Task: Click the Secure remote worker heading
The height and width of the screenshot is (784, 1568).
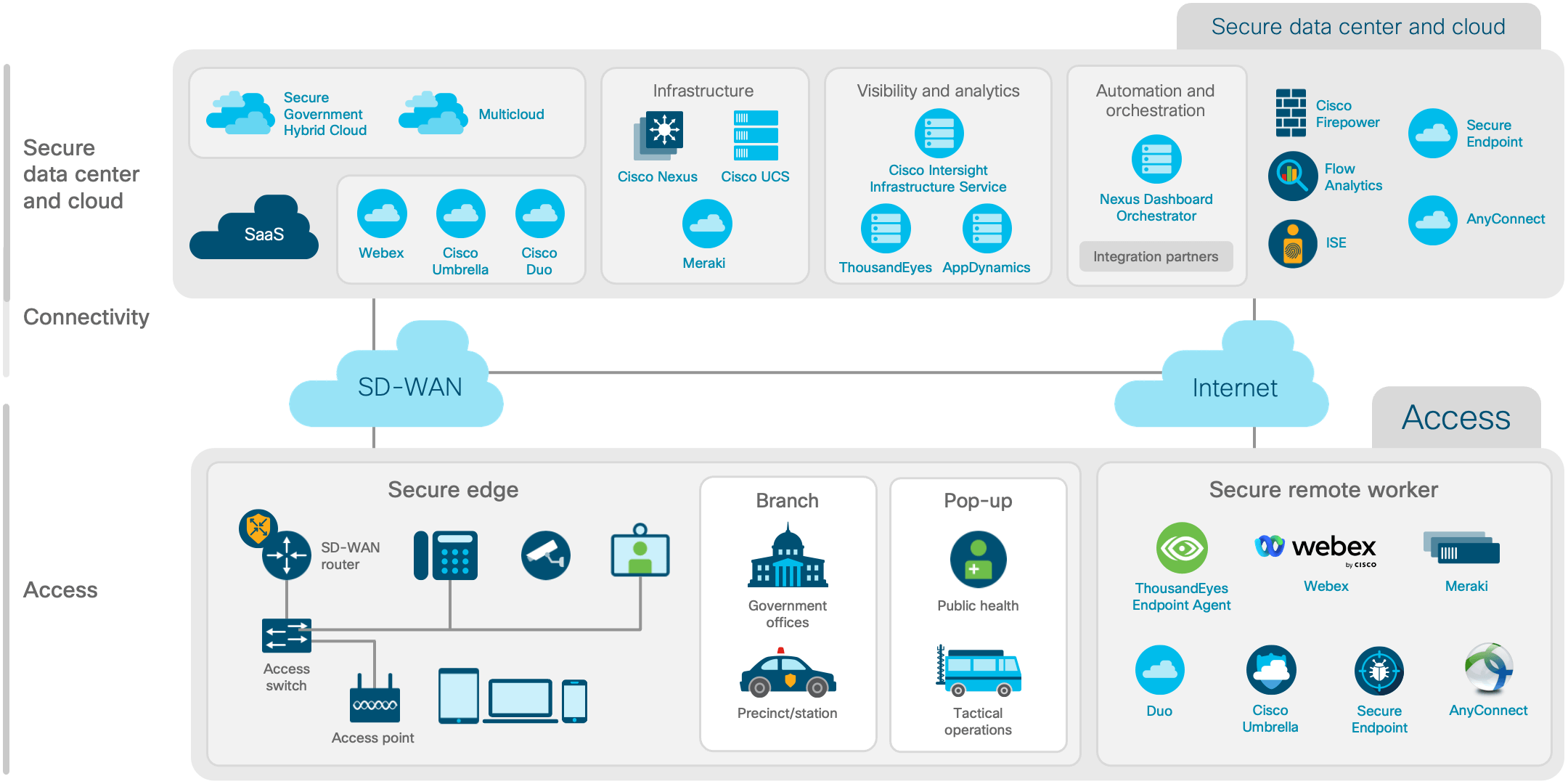Action: coord(1323,490)
